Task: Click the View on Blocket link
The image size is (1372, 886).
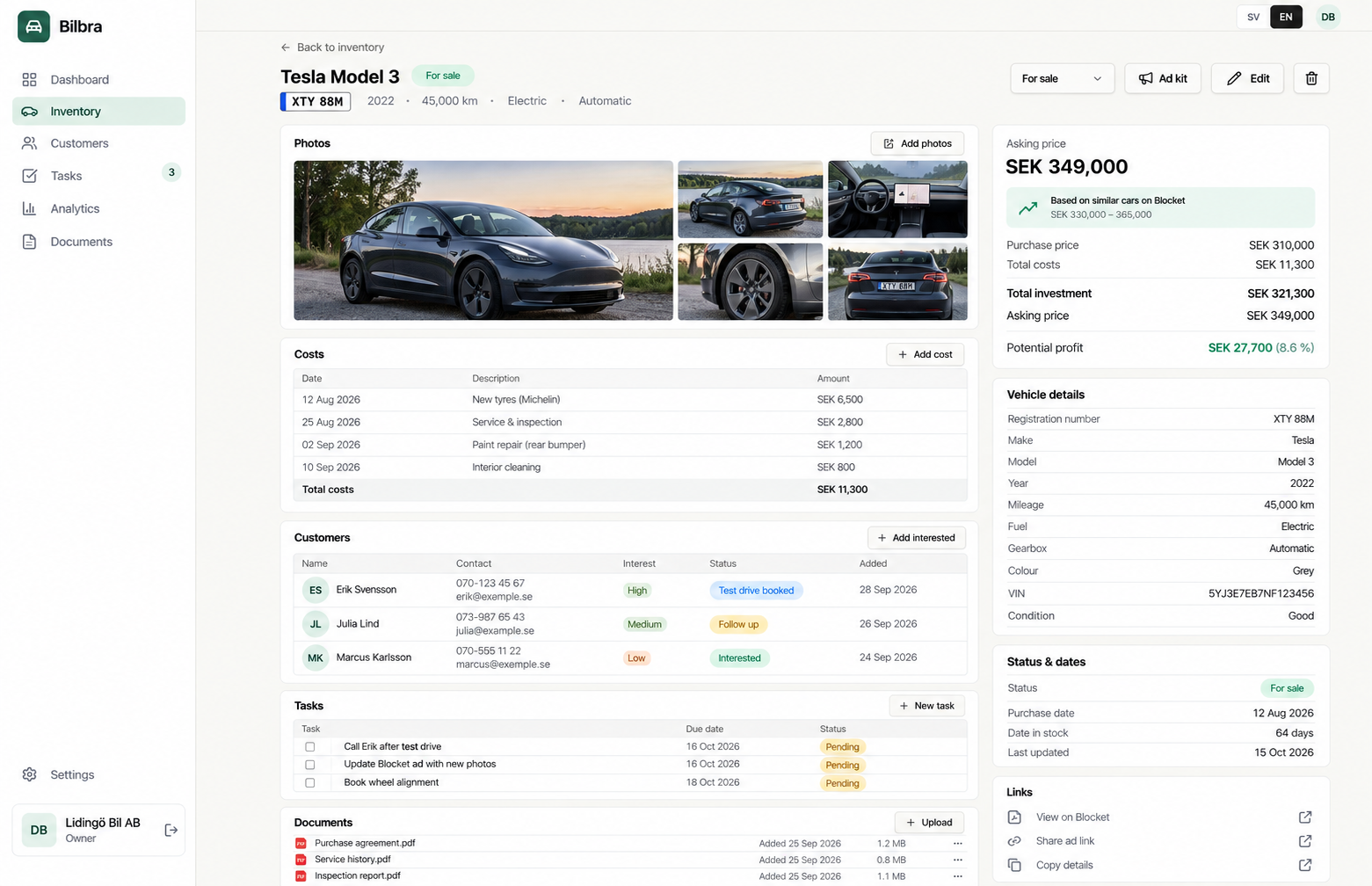Action: tap(1072, 817)
